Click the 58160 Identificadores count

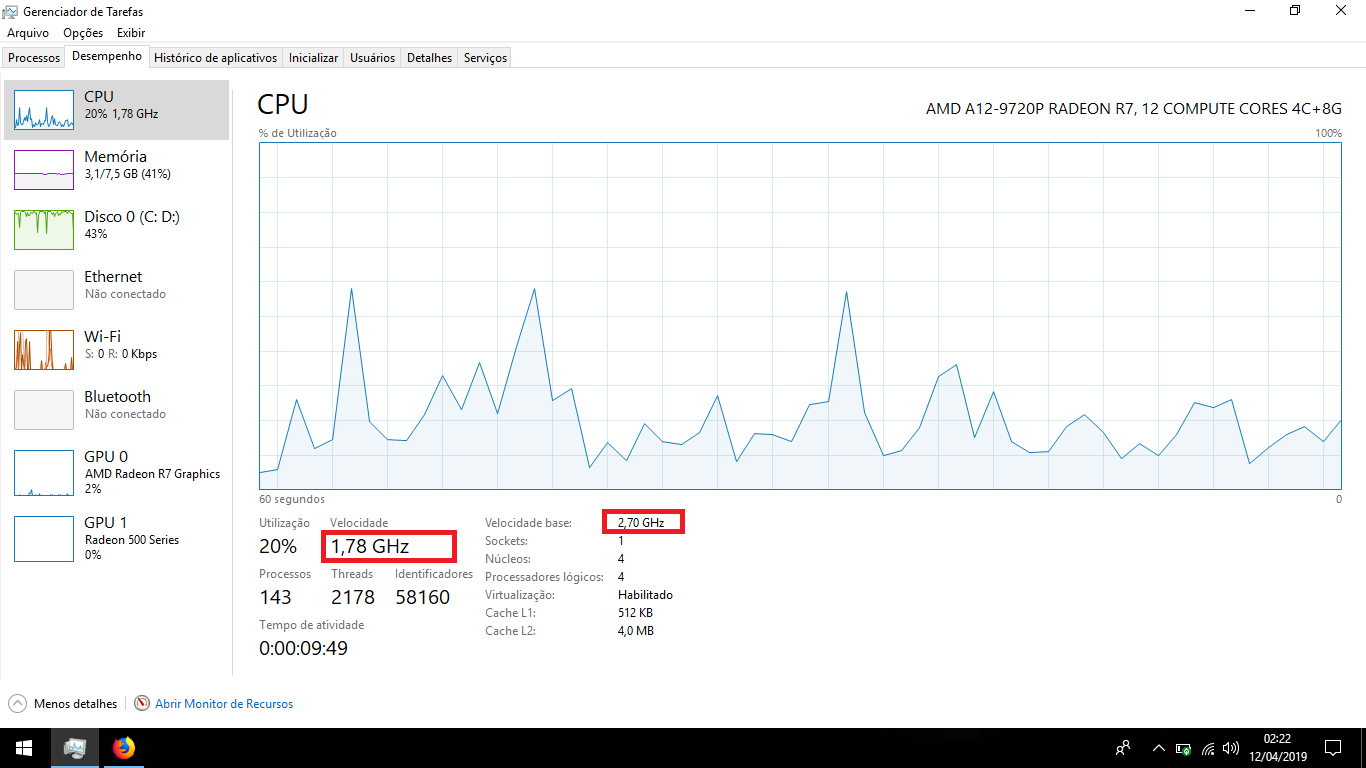pyautogui.click(x=423, y=597)
